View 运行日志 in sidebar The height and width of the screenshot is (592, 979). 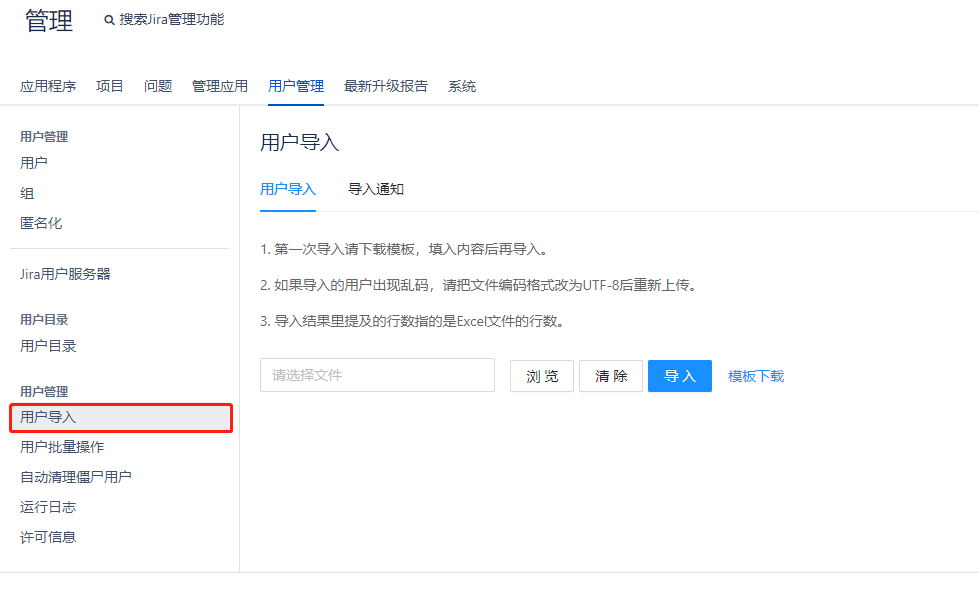pos(48,507)
